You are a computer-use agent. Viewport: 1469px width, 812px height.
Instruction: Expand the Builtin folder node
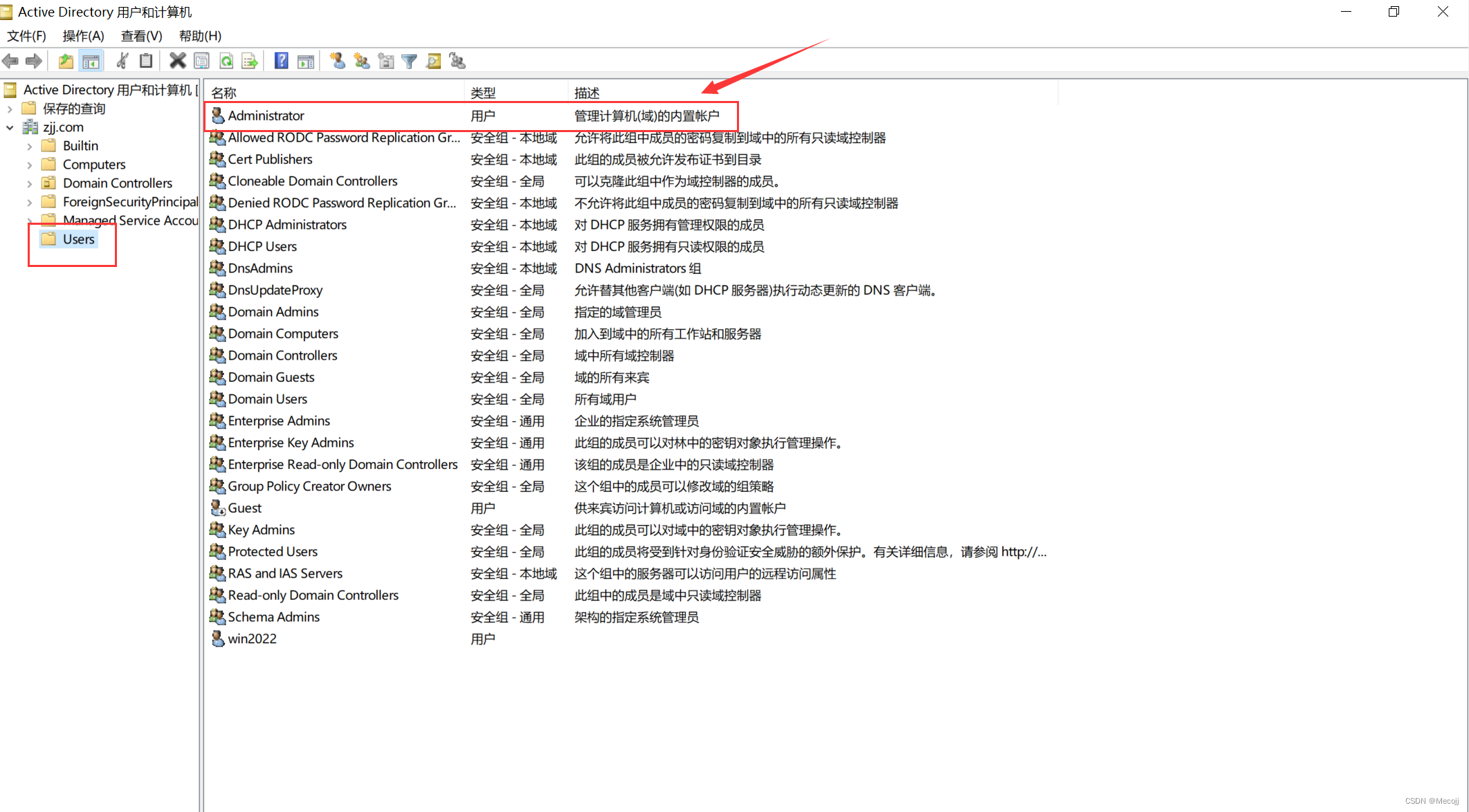[29, 146]
